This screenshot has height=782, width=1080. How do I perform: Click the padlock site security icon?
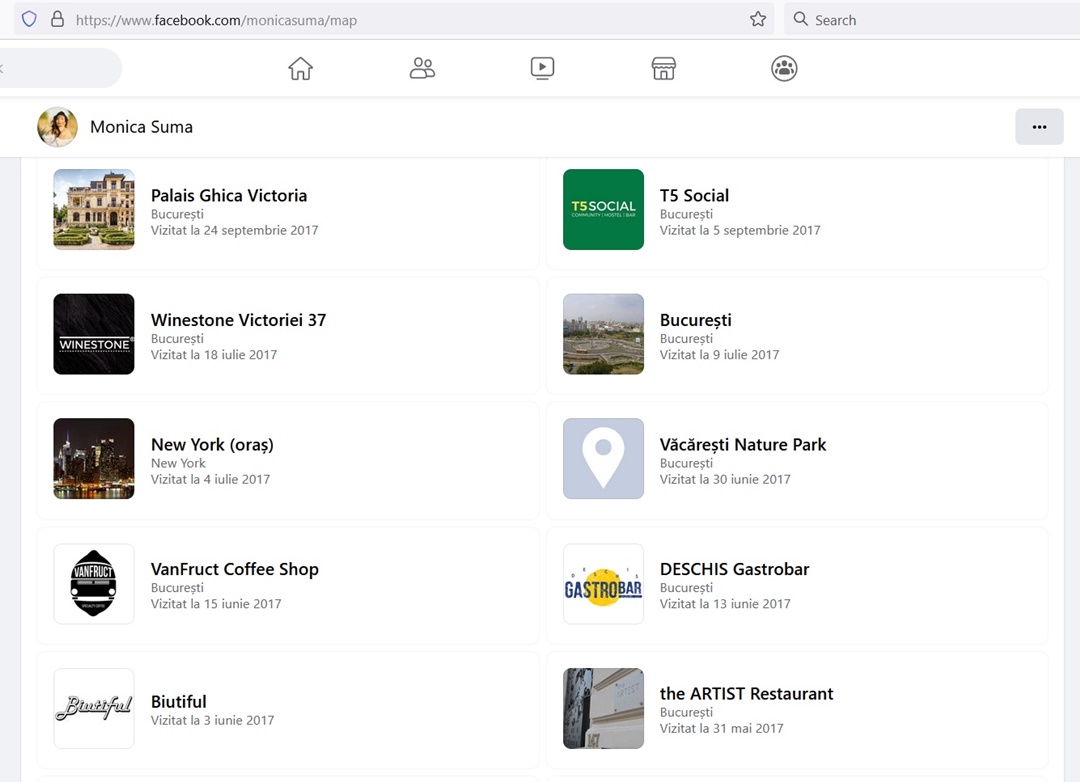tap(57, 19)
